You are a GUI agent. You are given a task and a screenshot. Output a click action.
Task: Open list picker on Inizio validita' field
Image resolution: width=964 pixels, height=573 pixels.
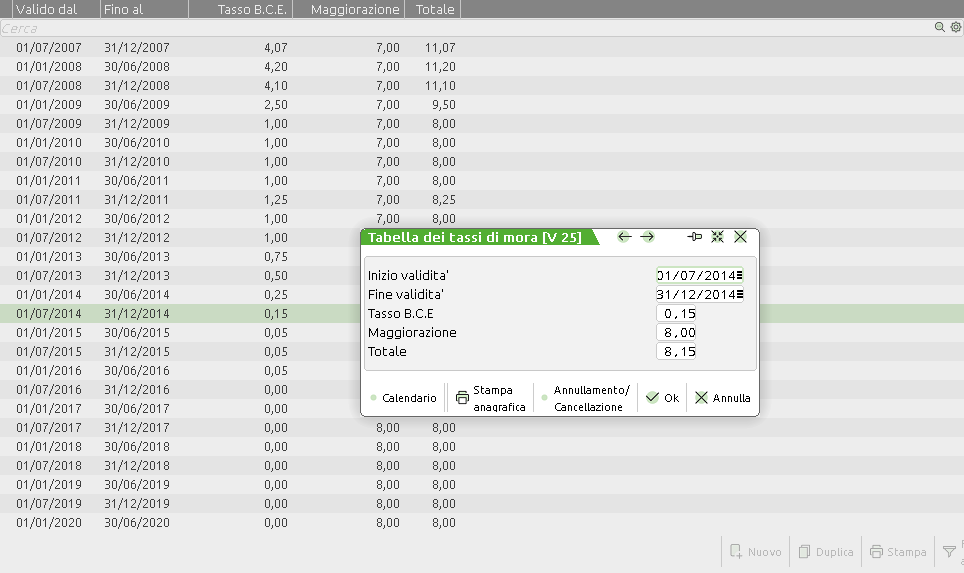click(x=740, y=275)
